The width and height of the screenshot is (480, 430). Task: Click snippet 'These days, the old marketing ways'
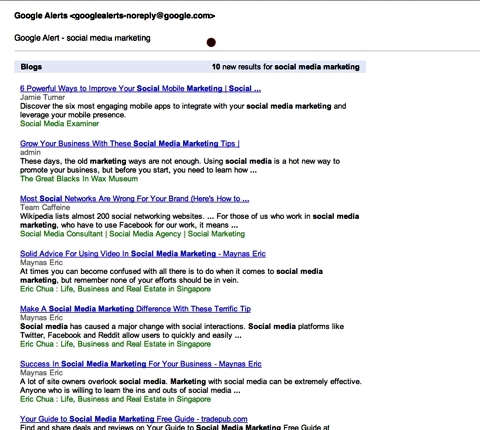pos(180,166)
